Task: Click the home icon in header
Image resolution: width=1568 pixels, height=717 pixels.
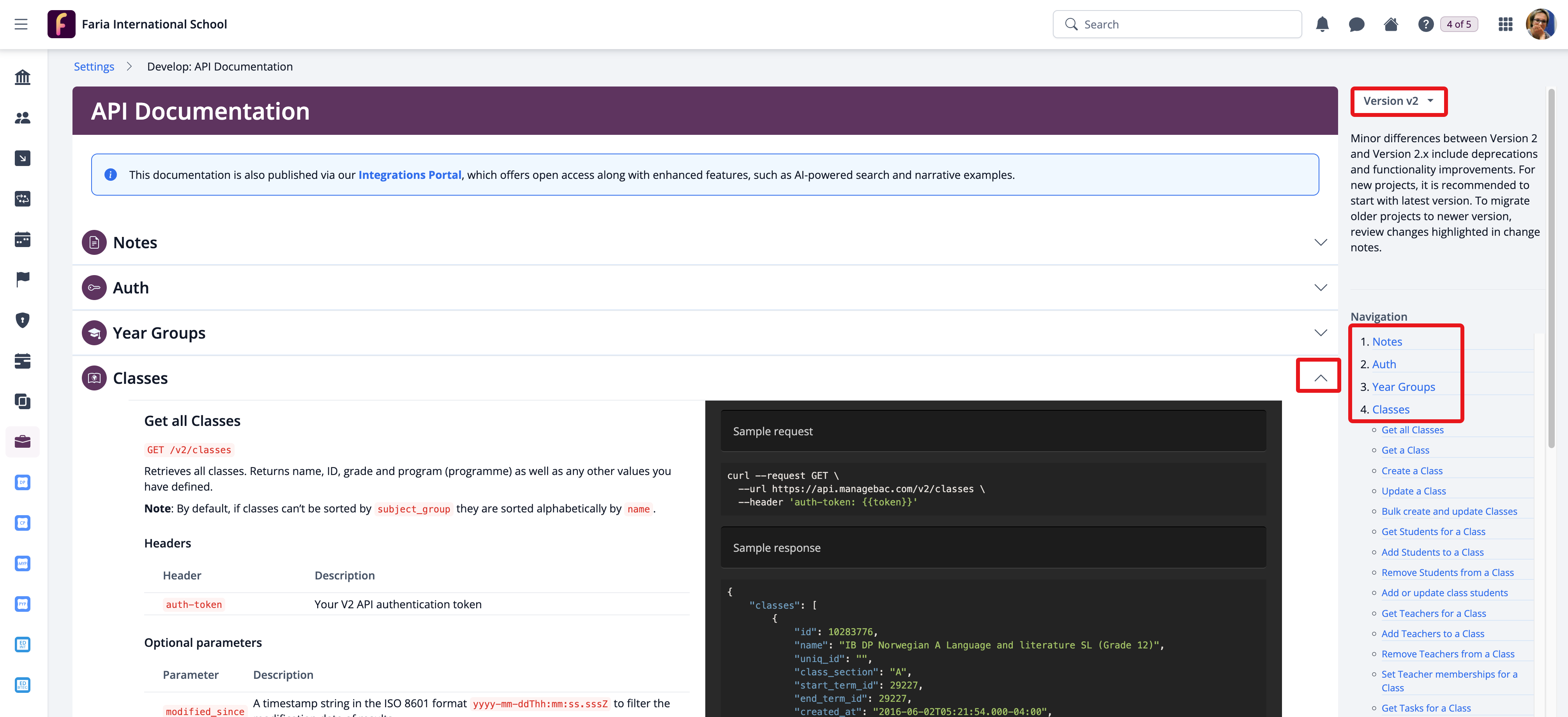Action: pyautogui.click(x=1391, y=24)
